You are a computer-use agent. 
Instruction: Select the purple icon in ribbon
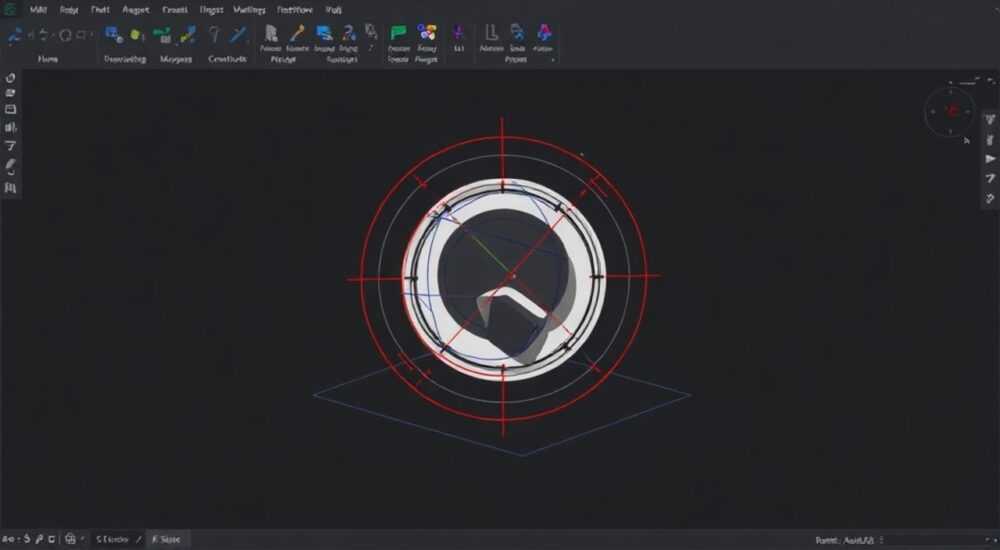click(459, 33)
